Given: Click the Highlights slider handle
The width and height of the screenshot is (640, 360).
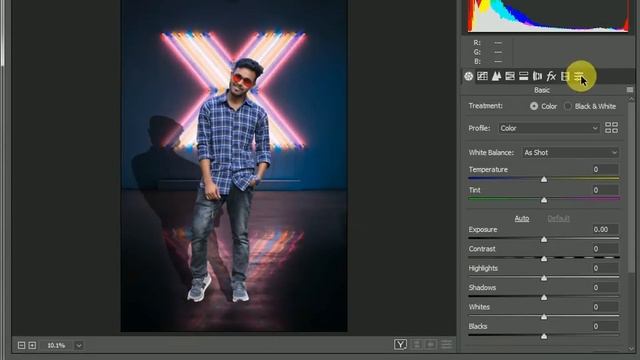Looking at the screenshot, I should [544, 278].
